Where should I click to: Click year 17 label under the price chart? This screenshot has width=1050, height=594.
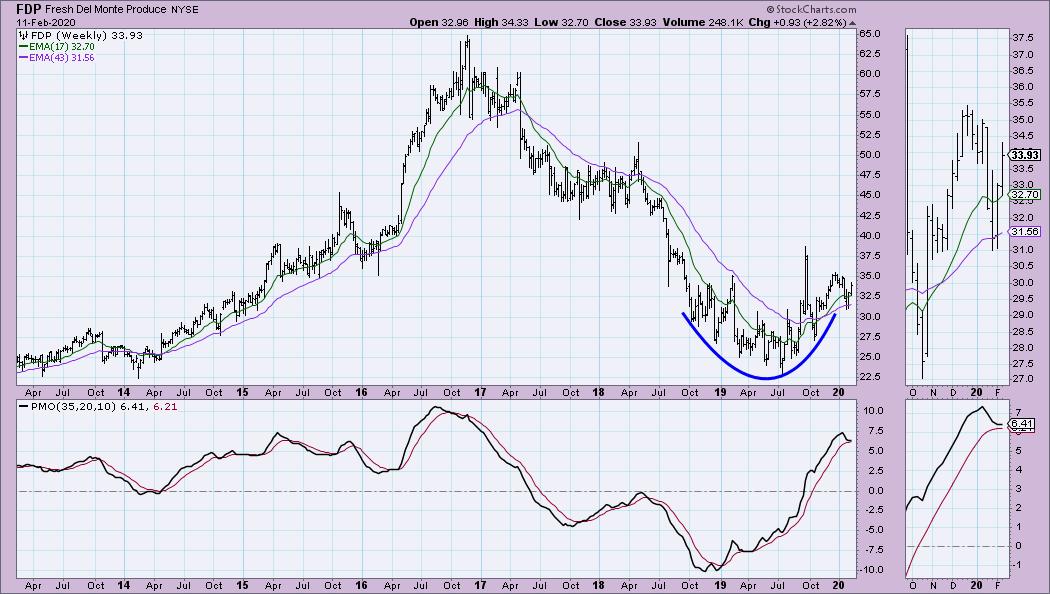[x=480, y=392]
